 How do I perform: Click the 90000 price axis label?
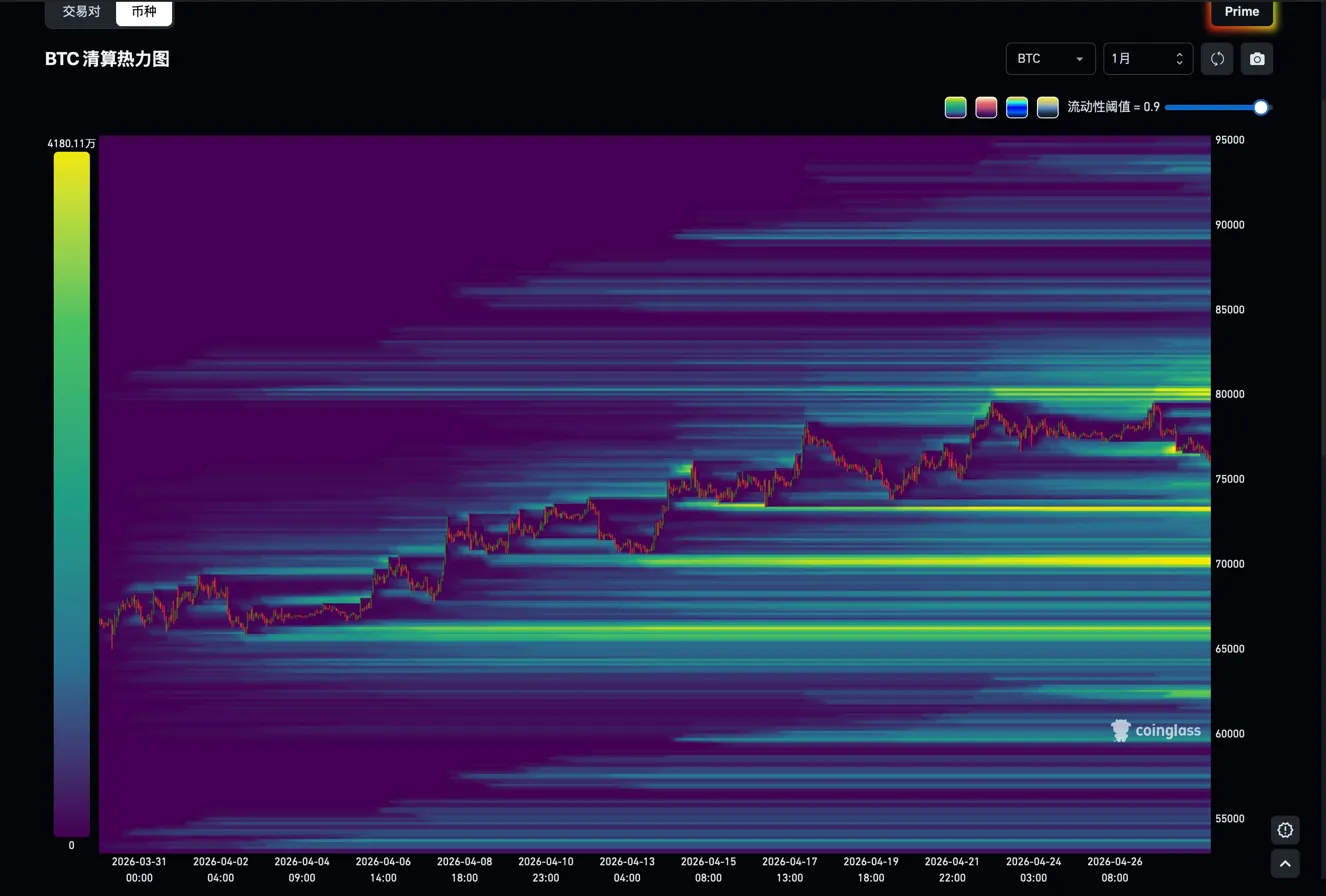click(1230, 225)
